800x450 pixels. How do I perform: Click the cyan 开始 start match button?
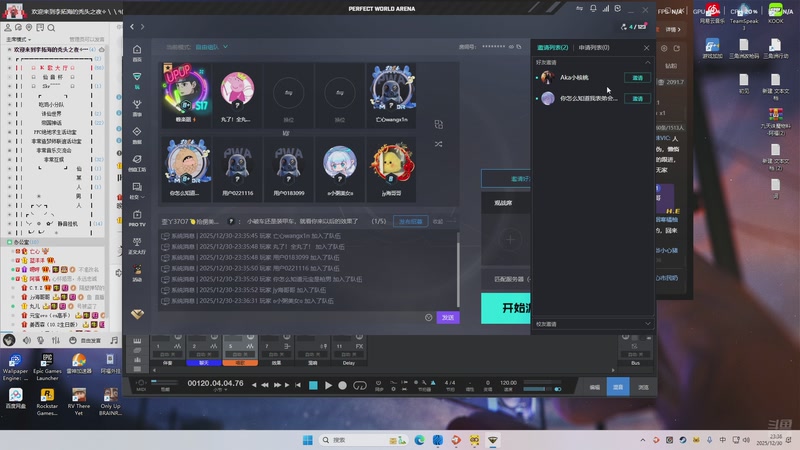tap(506, 308)
